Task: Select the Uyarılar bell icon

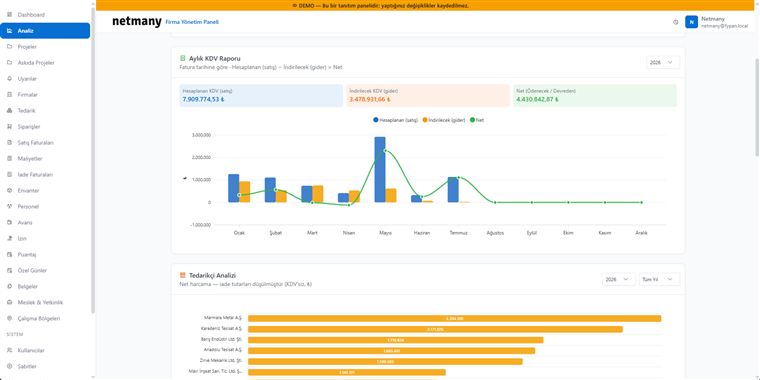Action: point(10,79)
